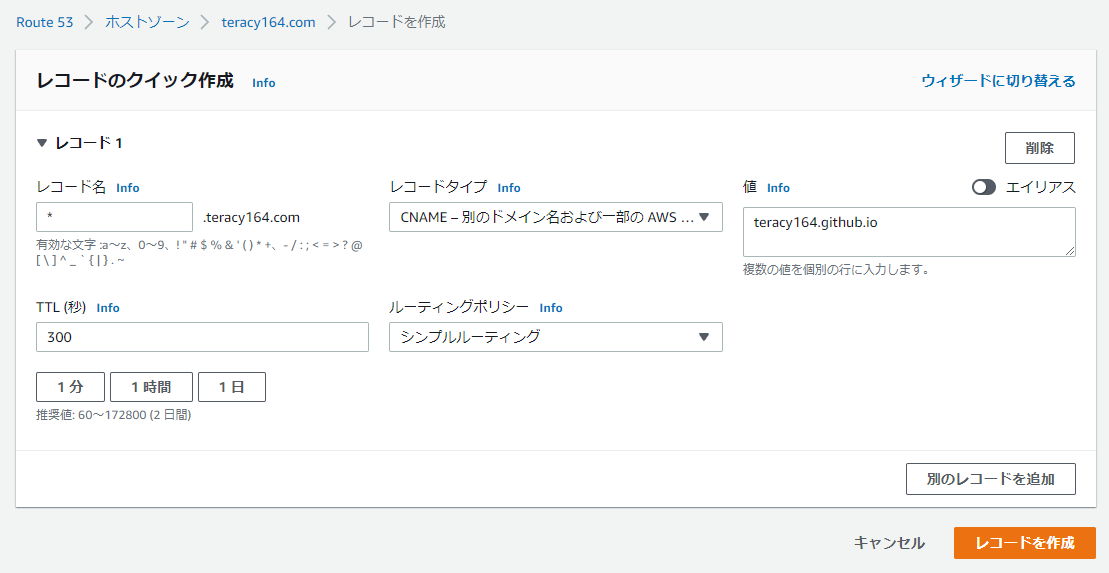Screen dimensions: 1109x573
Task: Focus the レコード名 input field
Action: (x=115, y=217)
